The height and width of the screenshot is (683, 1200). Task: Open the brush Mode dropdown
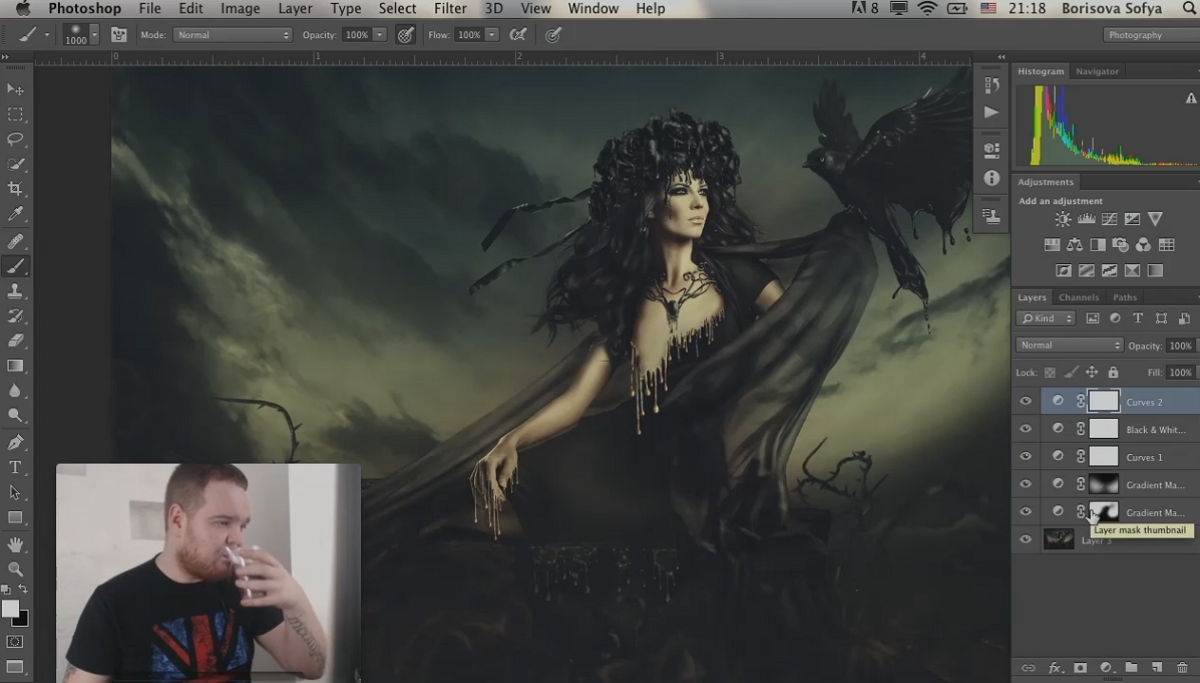tap(232, 34)
